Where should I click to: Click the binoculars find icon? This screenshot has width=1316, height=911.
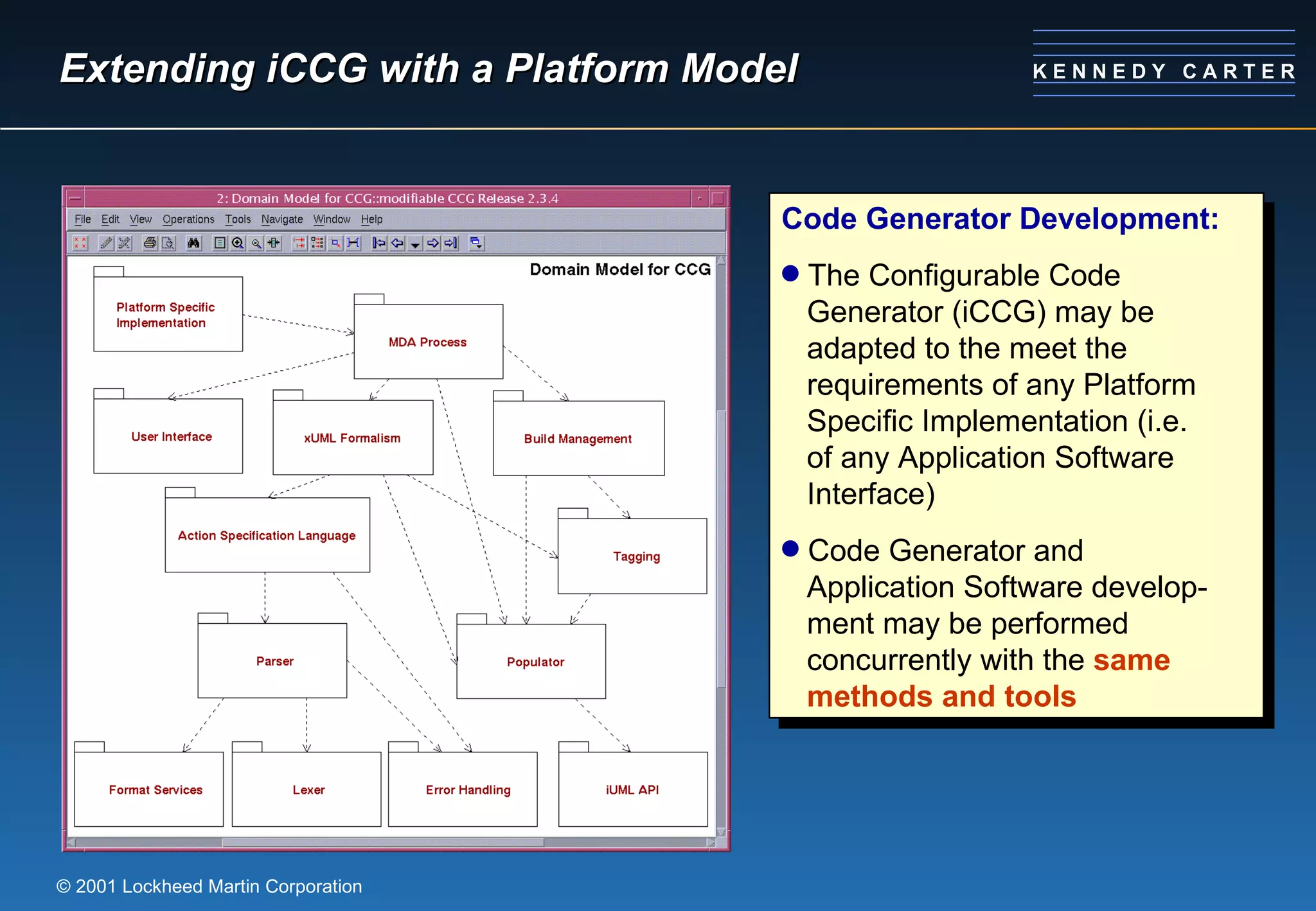click(193, 243)
